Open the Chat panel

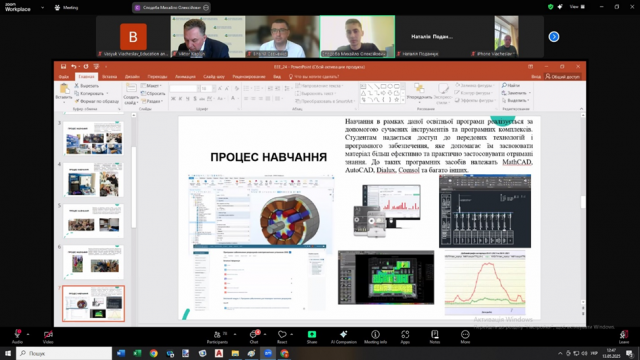tap(254, 337)
